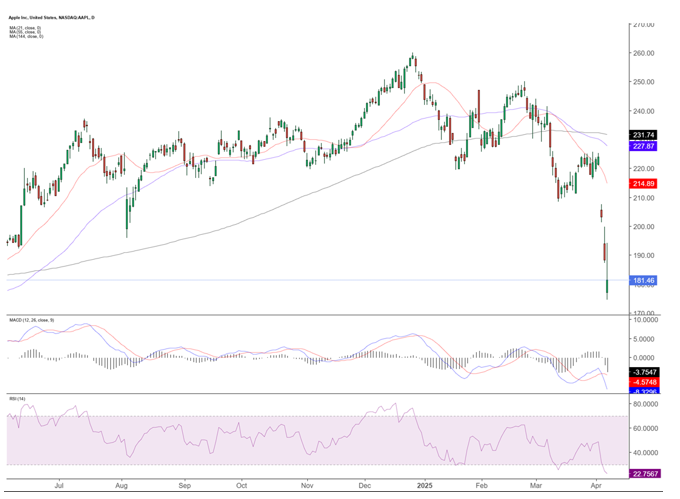The height and width of the screenshot is (499, 680).
Task: Select the MA(55, close, 0) indicator label
Action: 29,32
